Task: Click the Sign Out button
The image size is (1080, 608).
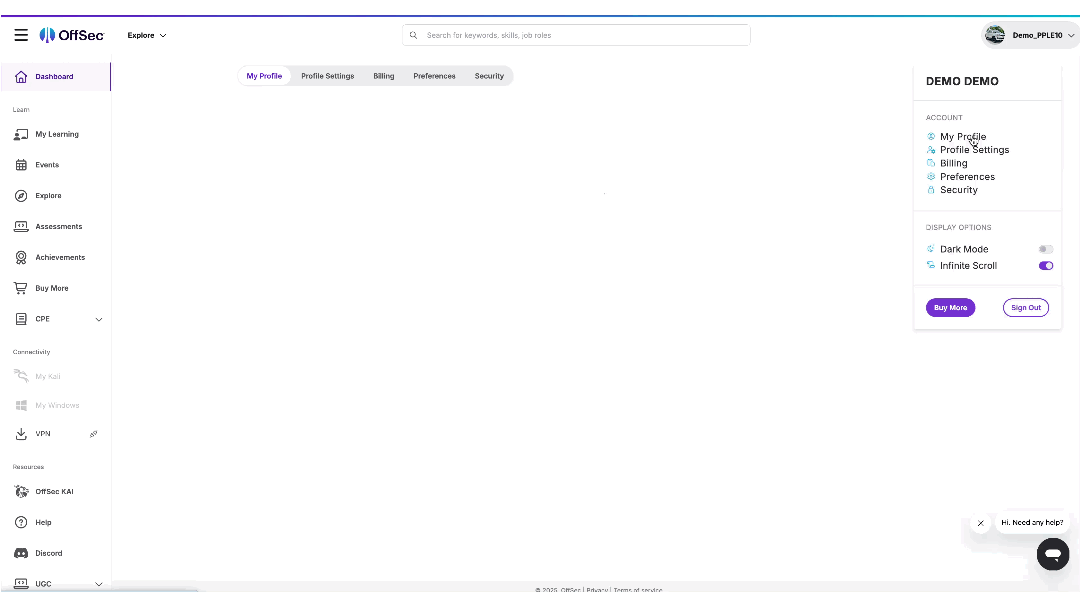Action: [x=1025, y=308]
